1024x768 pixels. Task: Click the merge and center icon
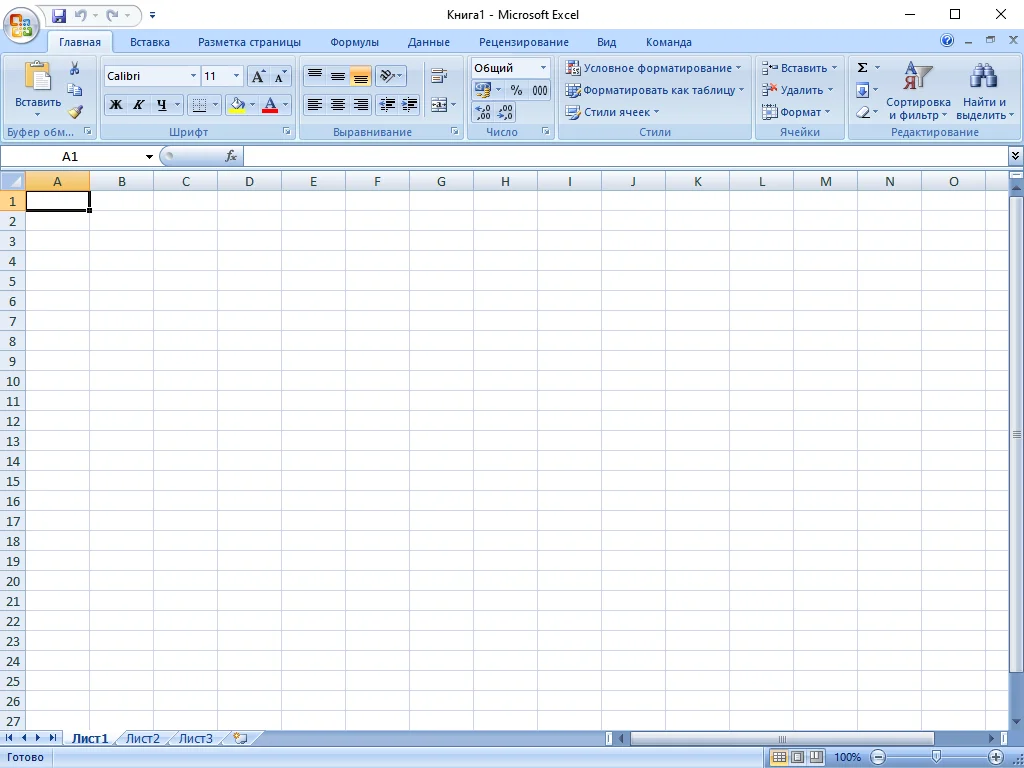(439, 104)
